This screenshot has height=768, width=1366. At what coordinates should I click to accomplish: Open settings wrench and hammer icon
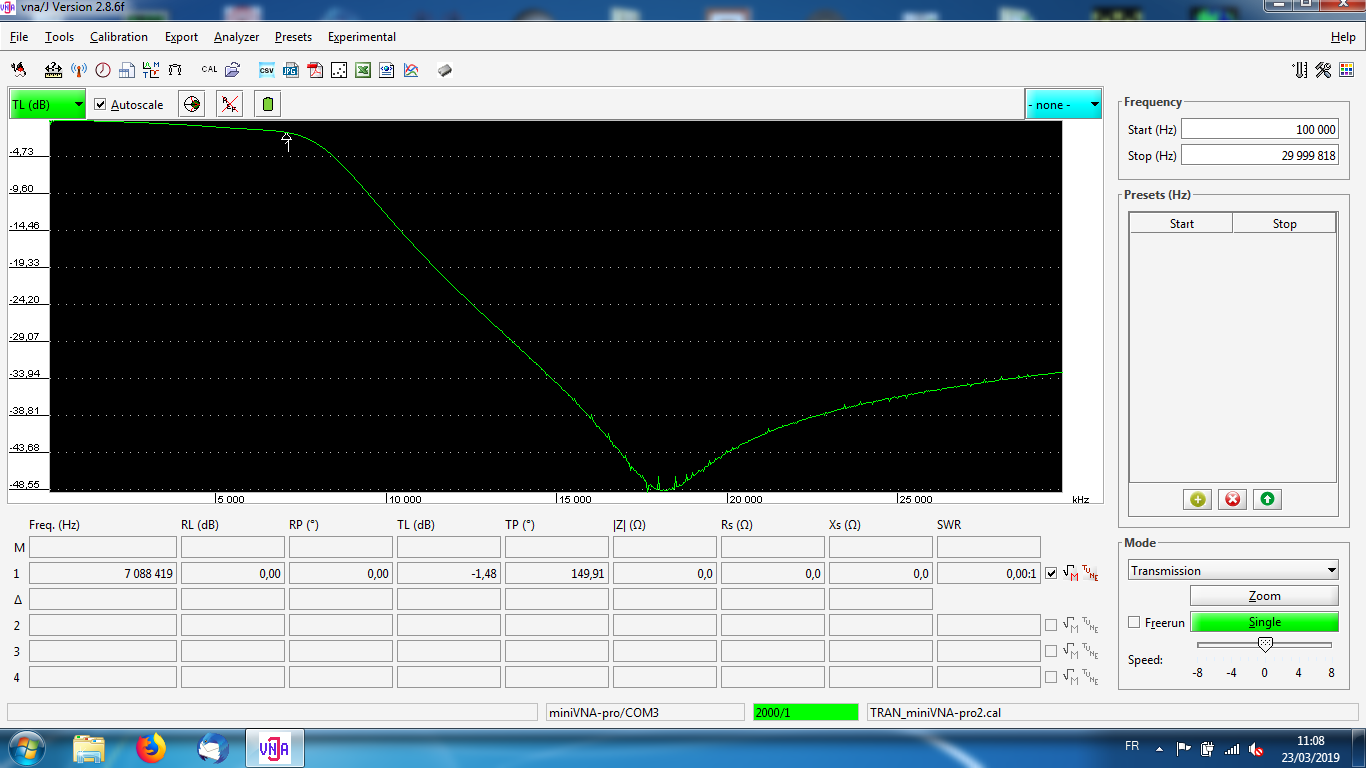[x=1323, y=70]
